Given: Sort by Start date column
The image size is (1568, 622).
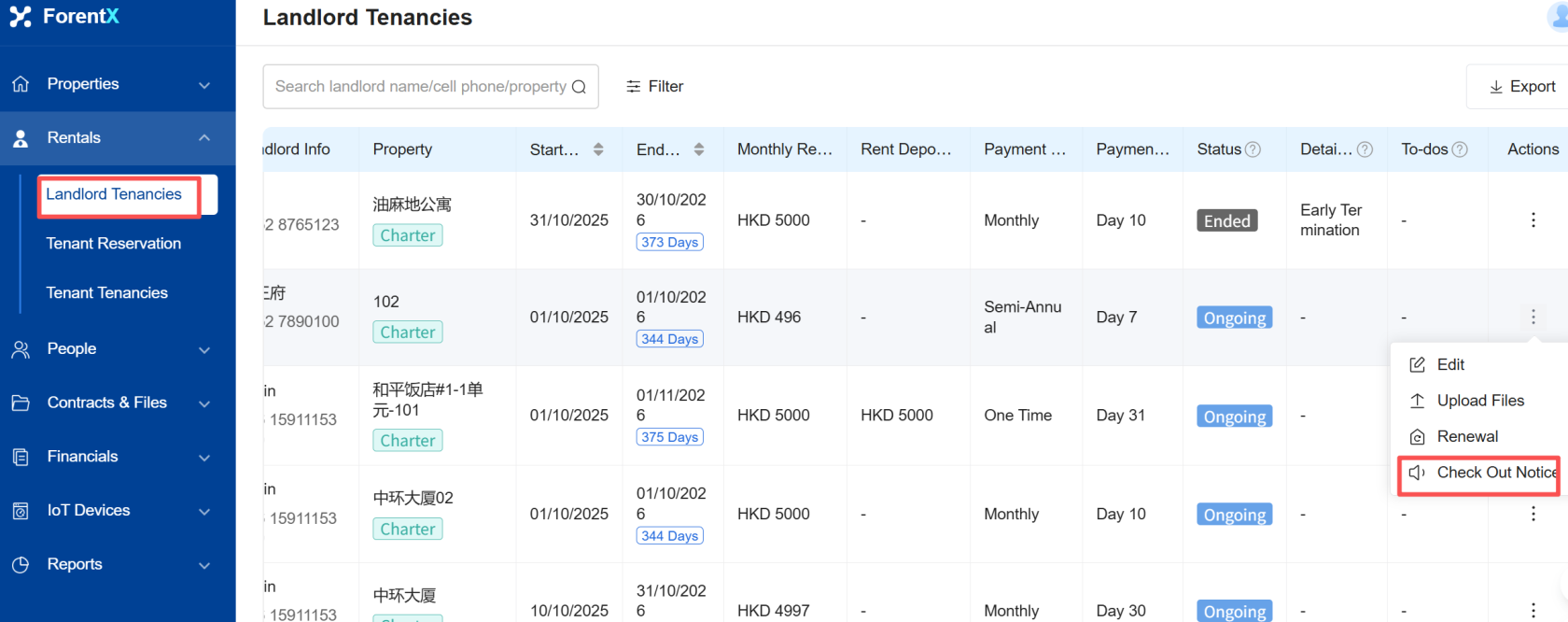Looking at the screenshot, I should [598, 149].
